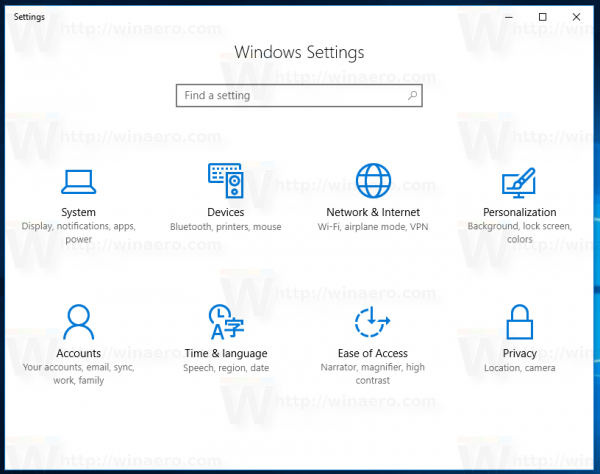The height and width of the screenshot is (474, 600).
Task: Minimize the Settings window
Action: coord(509,17)
